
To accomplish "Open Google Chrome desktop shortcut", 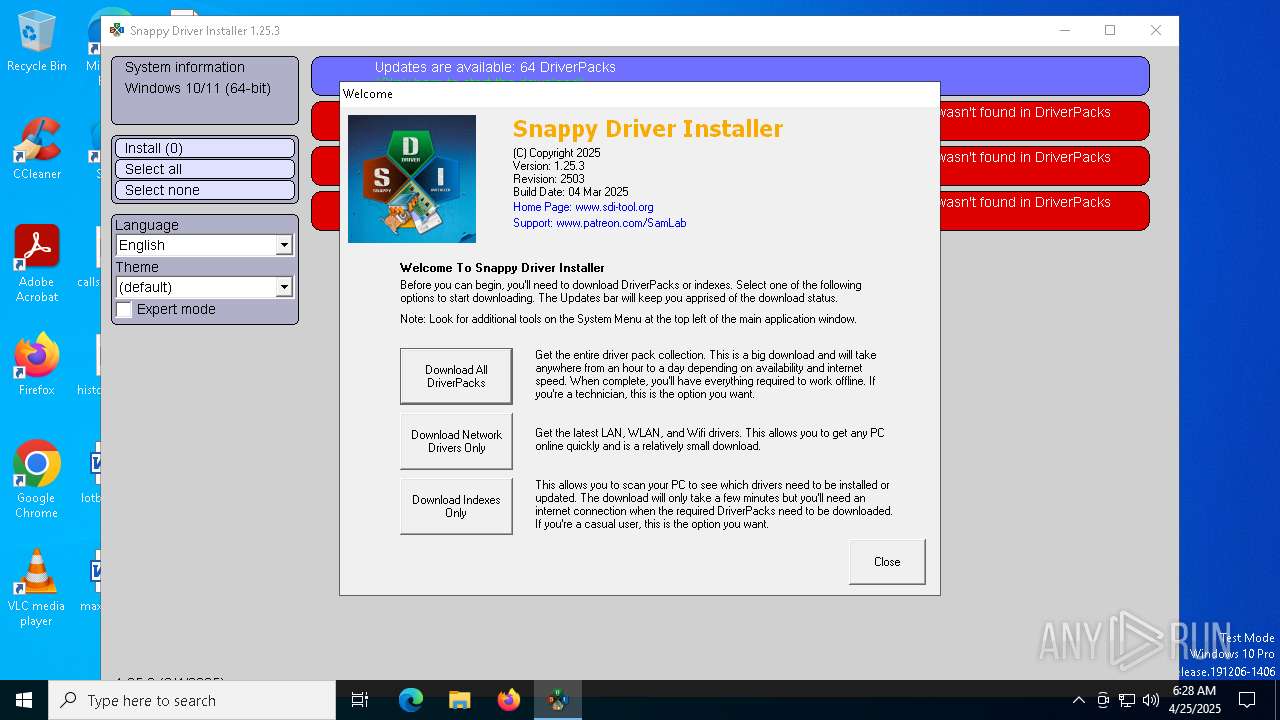I will [37, 480].
